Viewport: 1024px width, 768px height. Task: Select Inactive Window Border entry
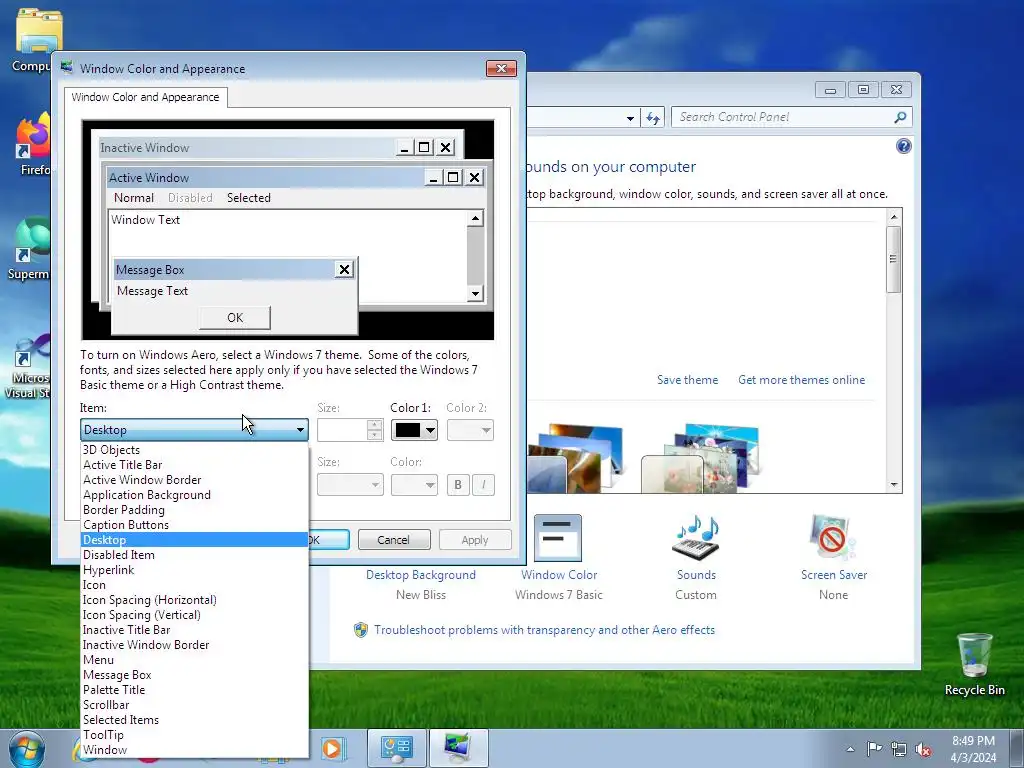click(x=194, y=645)
